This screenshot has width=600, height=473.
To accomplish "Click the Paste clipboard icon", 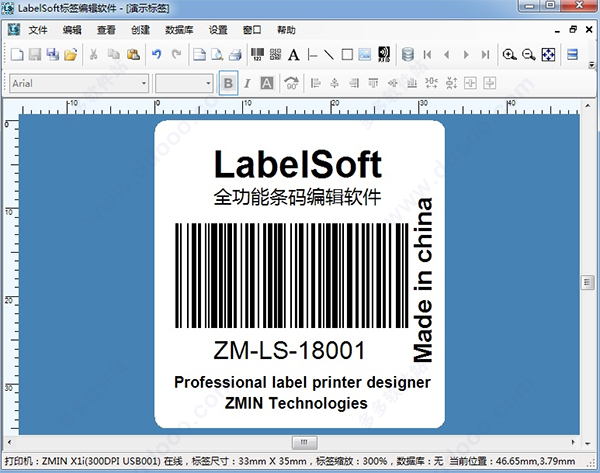I will pos(133,54).
